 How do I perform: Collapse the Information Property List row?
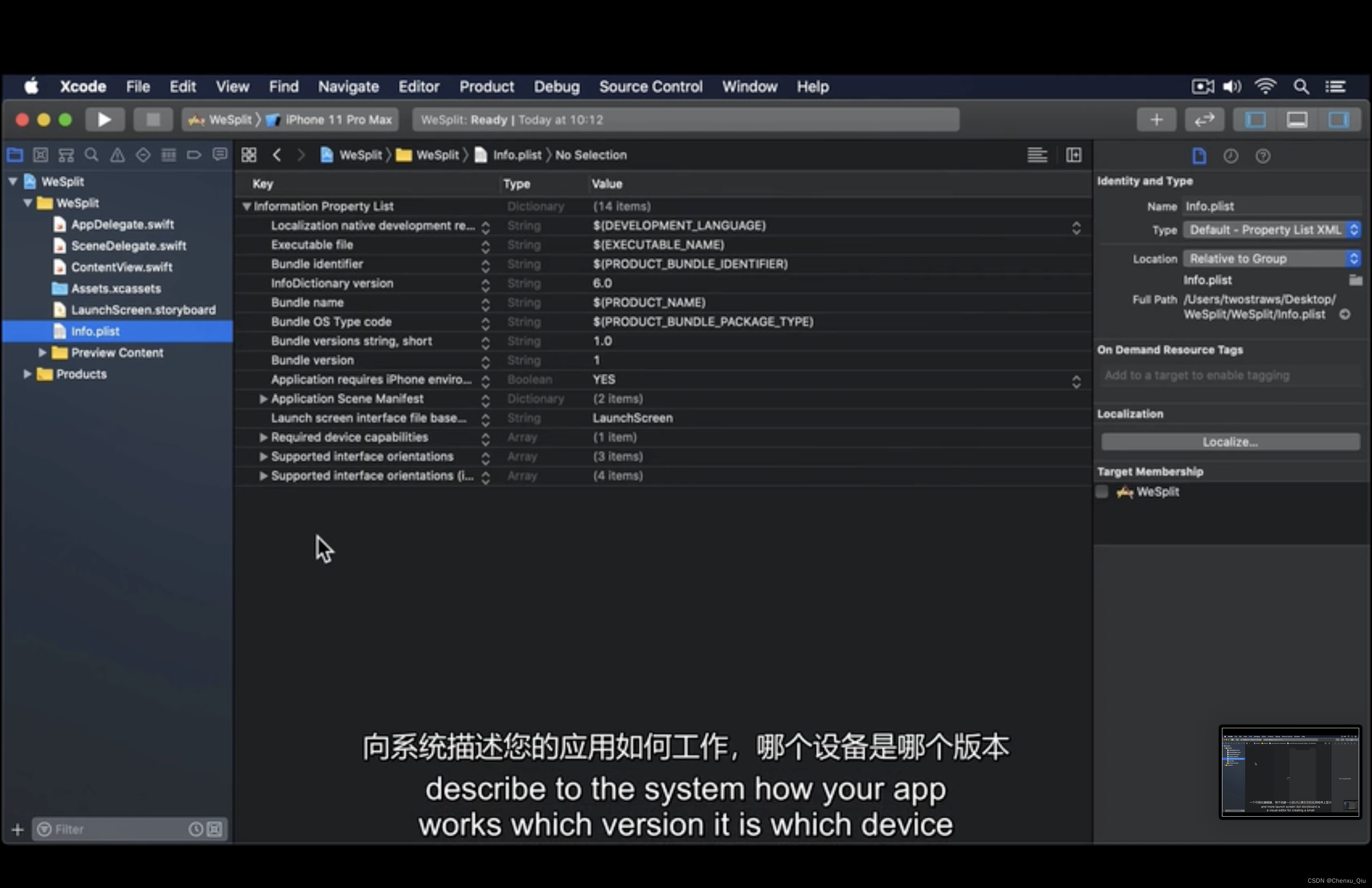pyautogui.click(x=246, y=206)
